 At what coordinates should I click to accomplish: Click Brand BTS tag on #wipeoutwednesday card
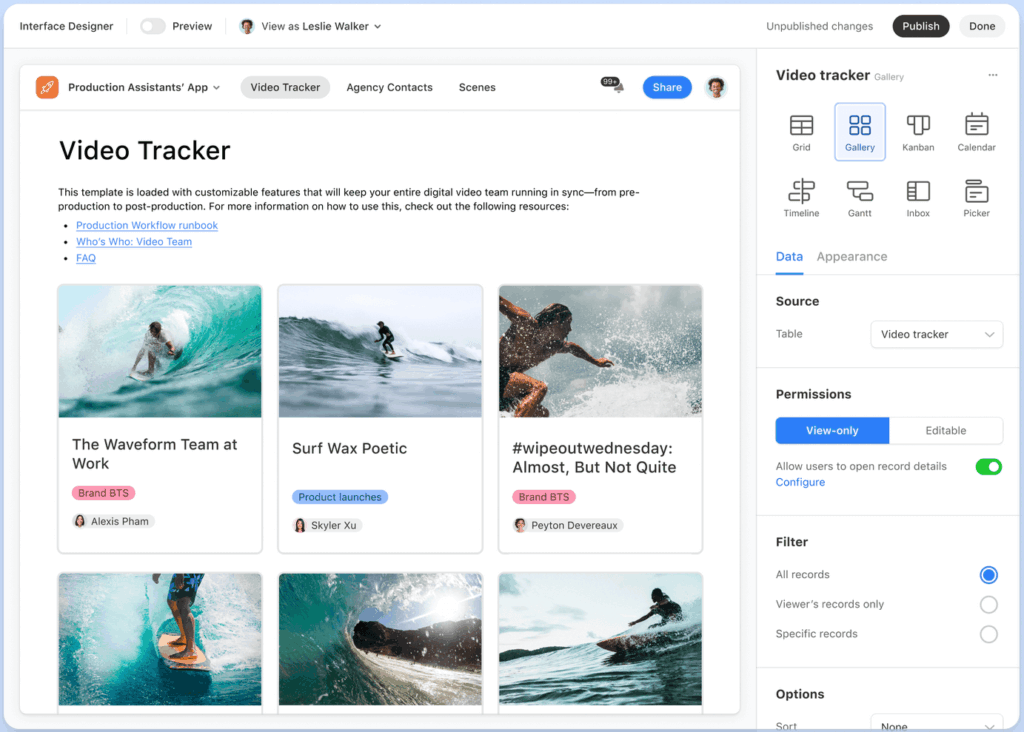tap(543, 497)
